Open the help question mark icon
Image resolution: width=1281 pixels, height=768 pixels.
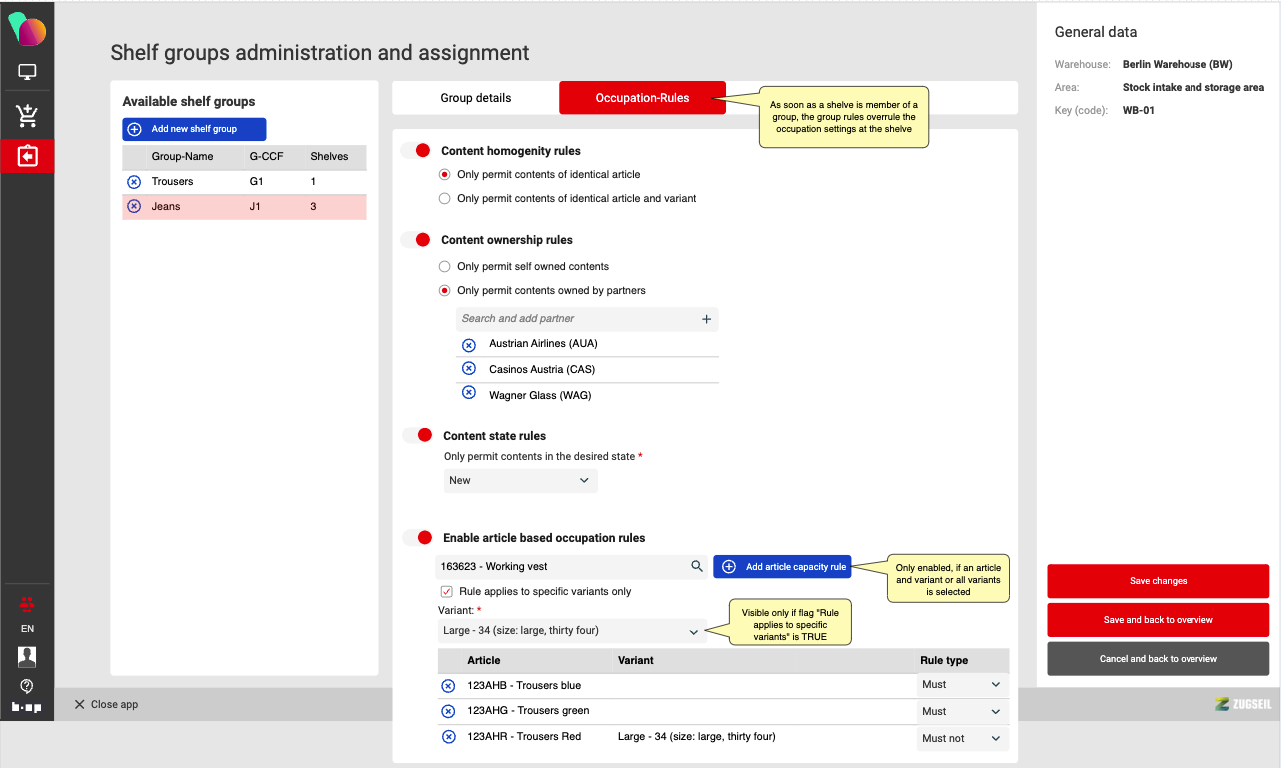click(x=27, y=686)
